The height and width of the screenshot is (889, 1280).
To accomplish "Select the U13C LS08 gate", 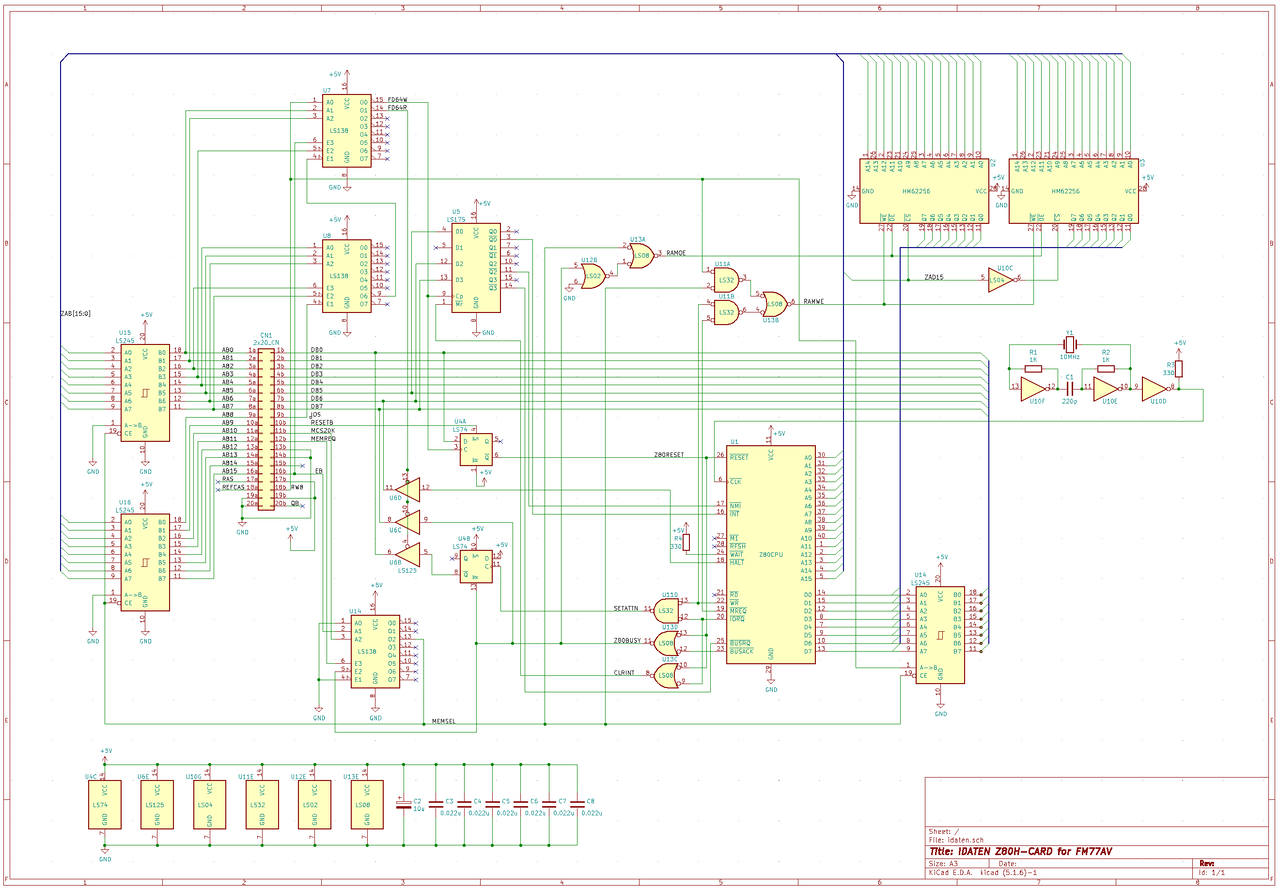I will coord(666,675).
